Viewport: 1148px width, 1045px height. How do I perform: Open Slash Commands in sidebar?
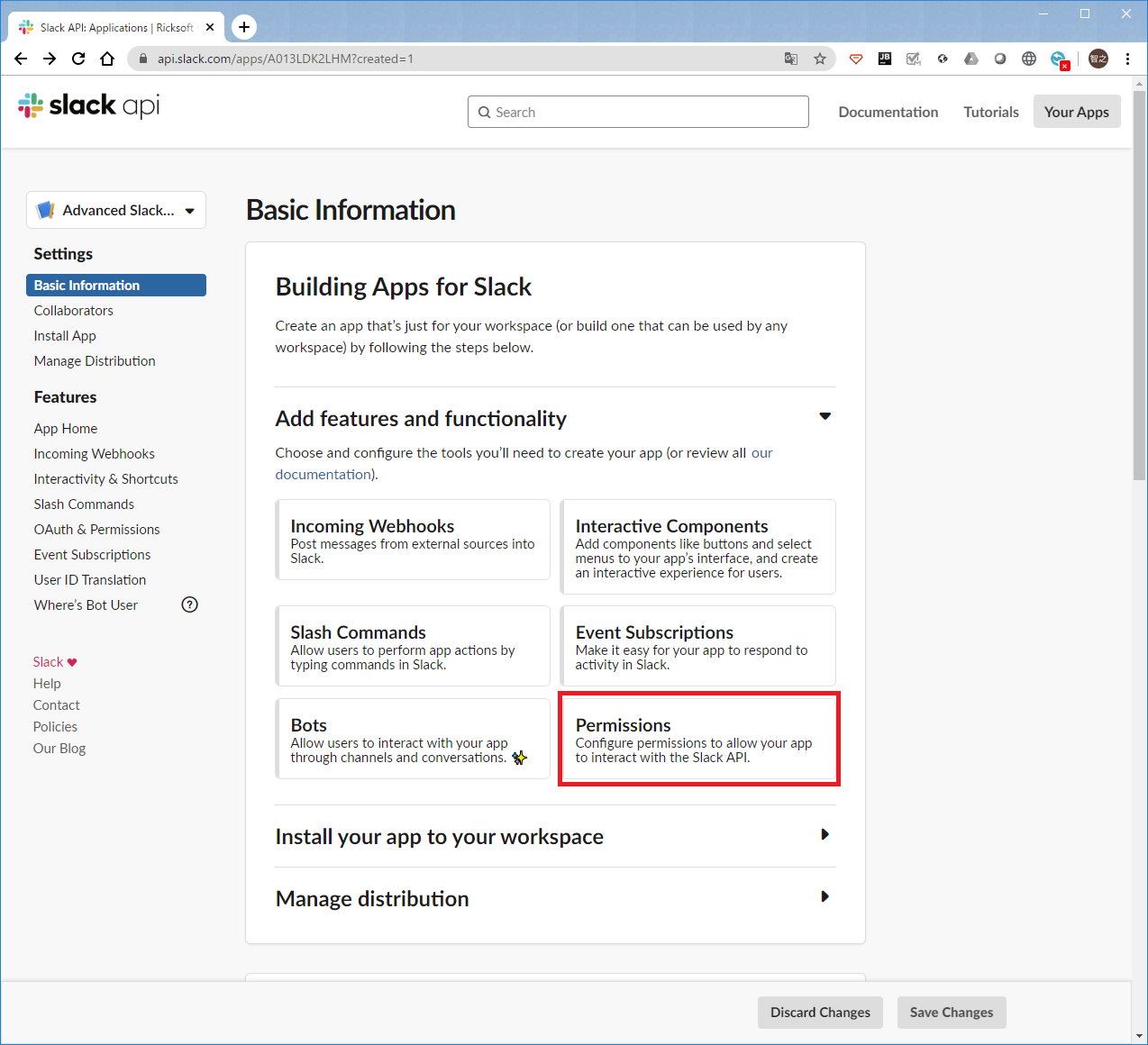pyautogui.click(x=84, y=504)
